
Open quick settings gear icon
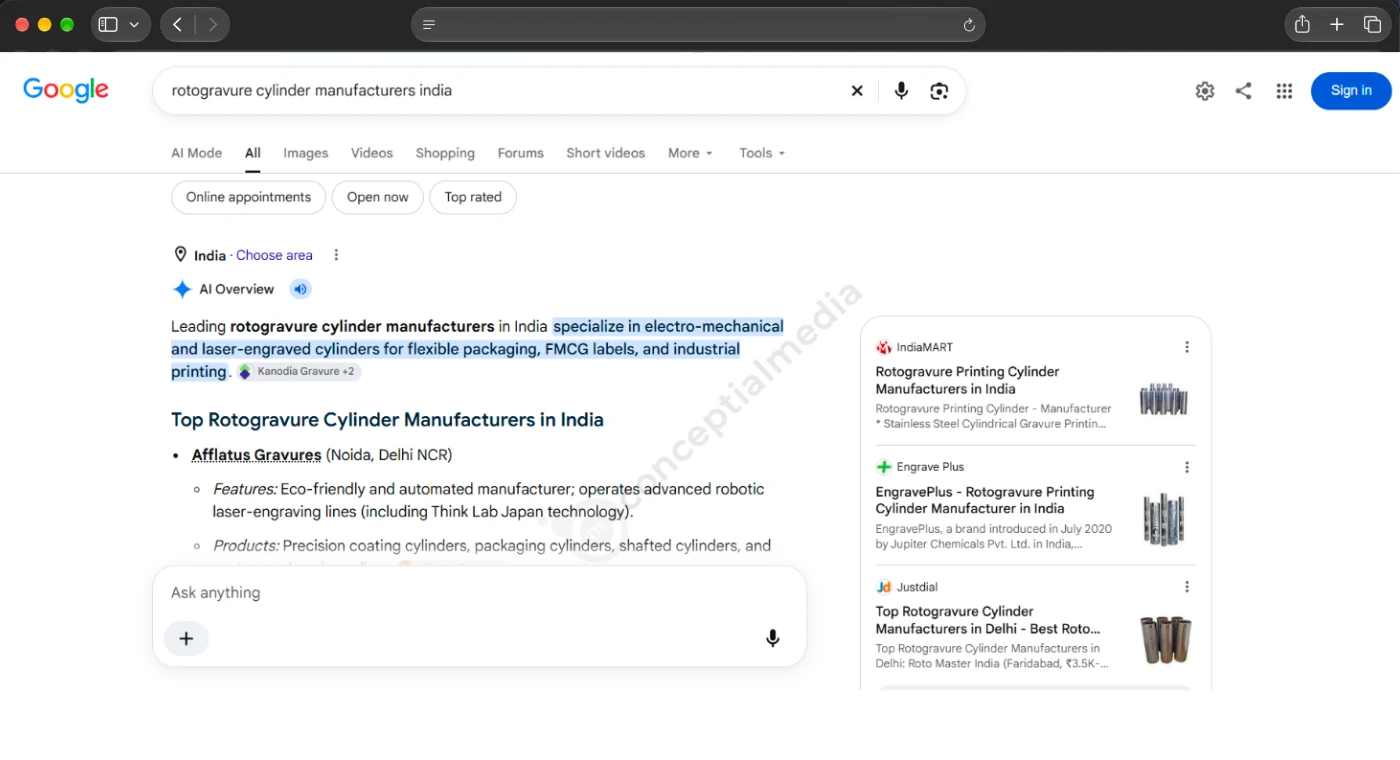click(x=1205, y=91)
